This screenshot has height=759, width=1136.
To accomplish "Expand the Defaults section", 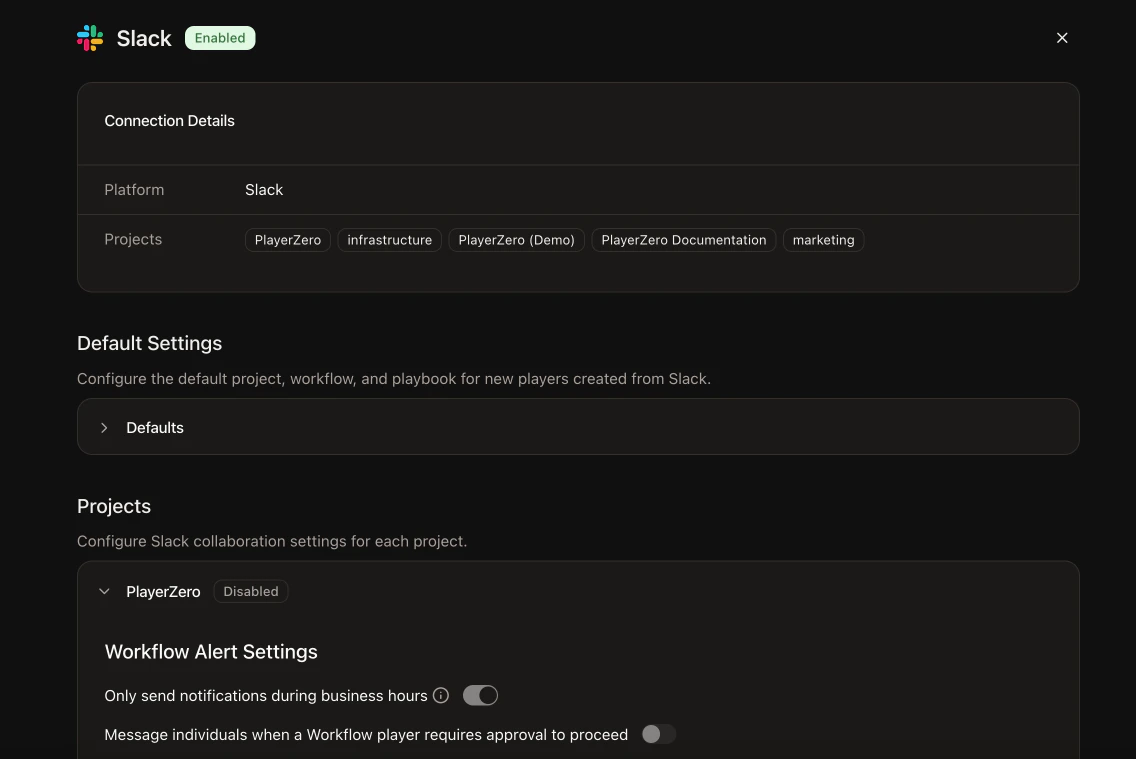I will pyautogui.click(x=155, y=427).
